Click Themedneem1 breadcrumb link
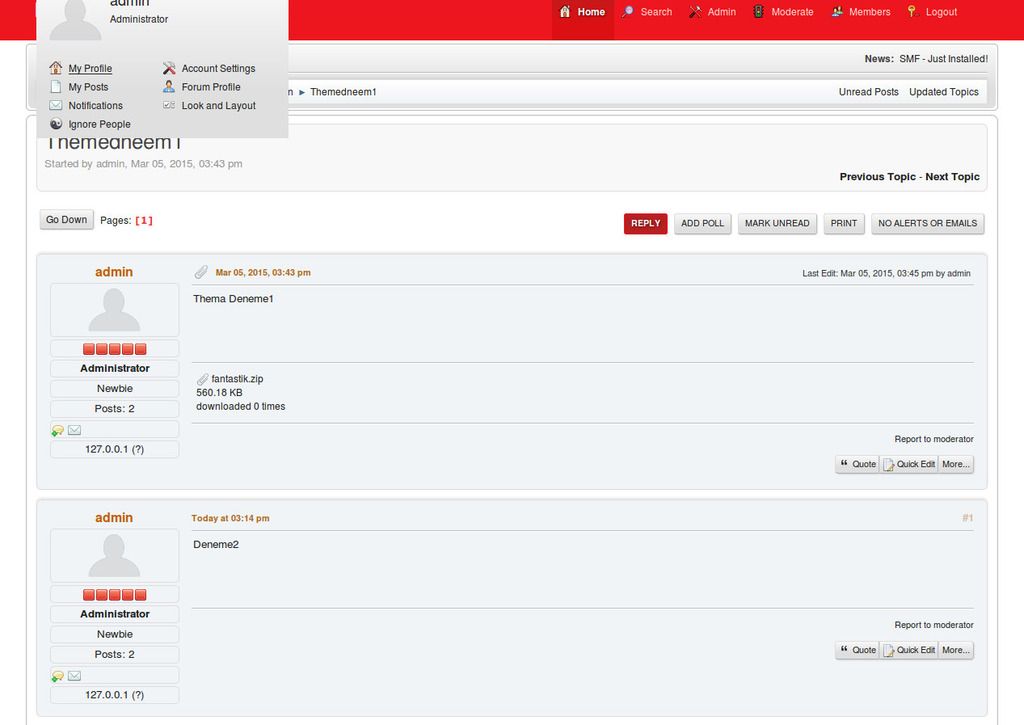The height and width of the screenshot is (725, 1024). click(343, 92)
